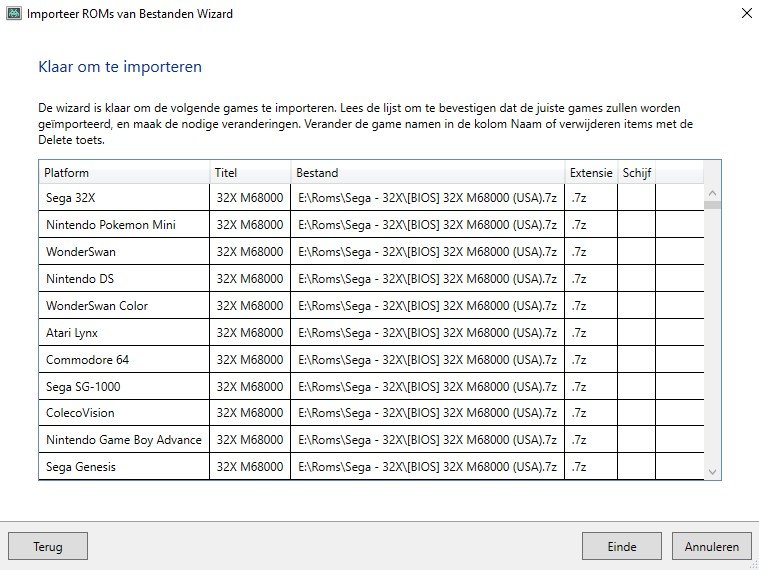Sort by the Bestand column header
The width and height of the screenshot is (759, 570).
click(427, 173)
